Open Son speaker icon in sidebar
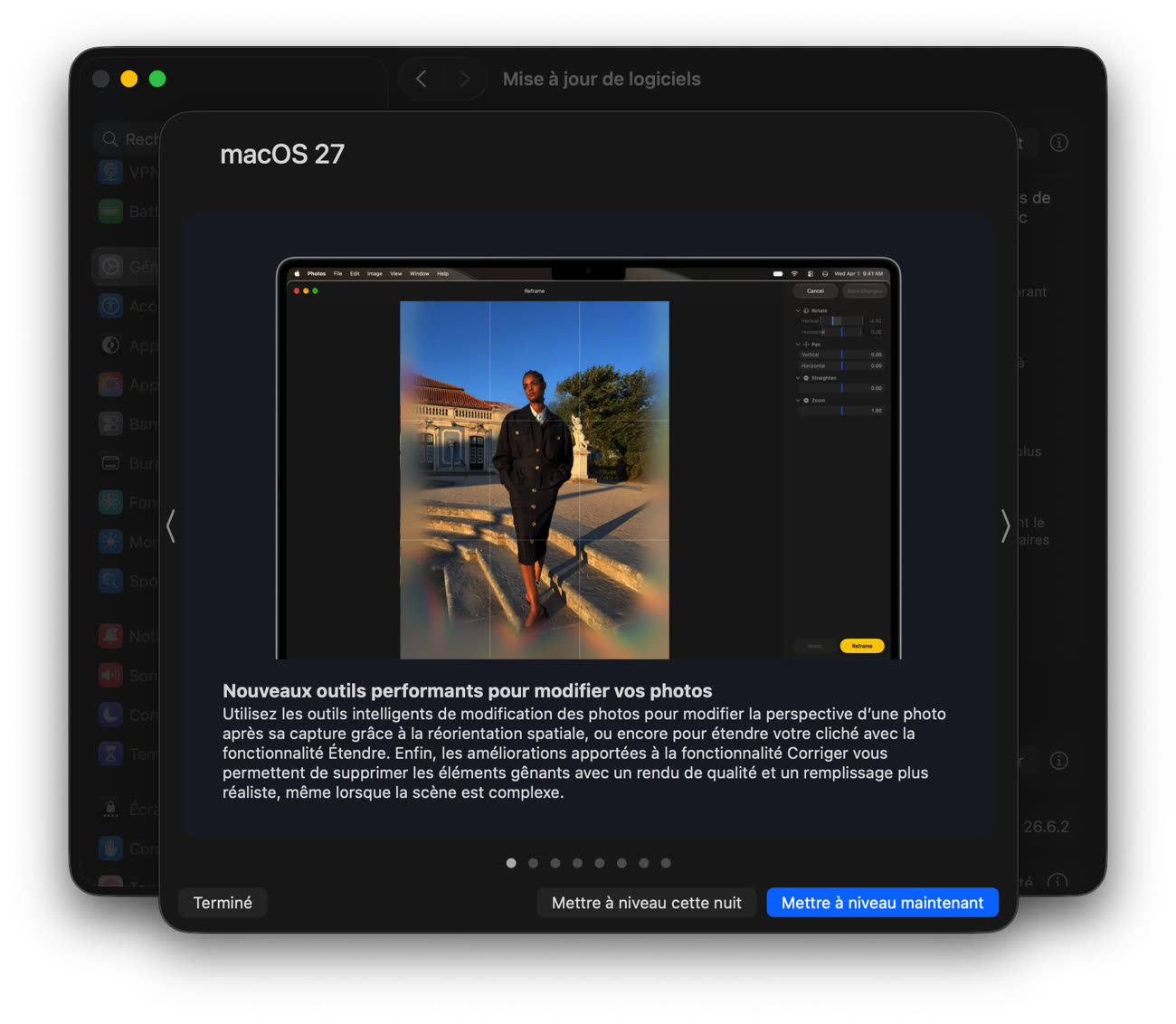This screenshot has width=1176, height=1024. tap(110, 676)
